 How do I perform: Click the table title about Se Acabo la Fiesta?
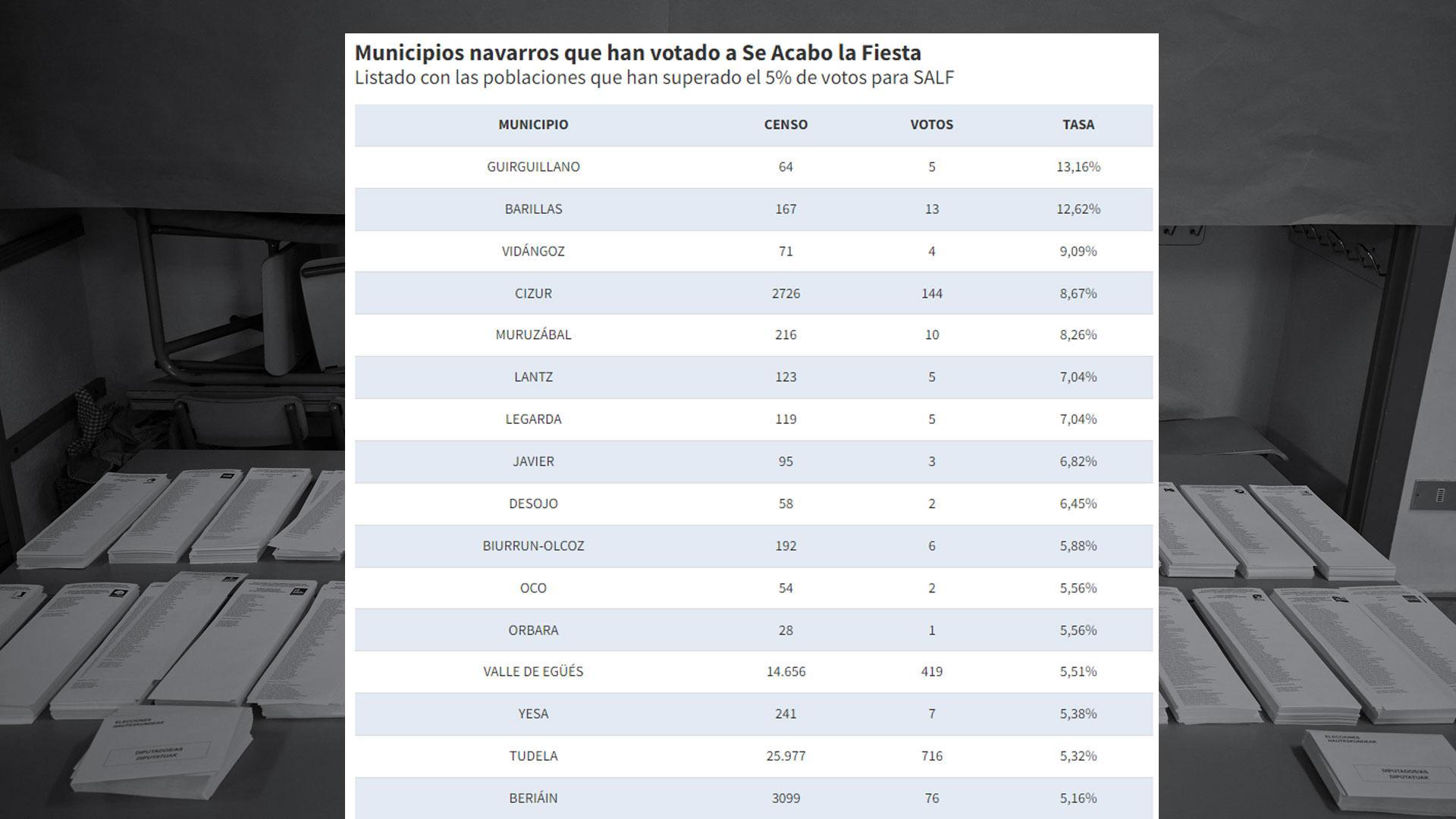pos(638,52)
